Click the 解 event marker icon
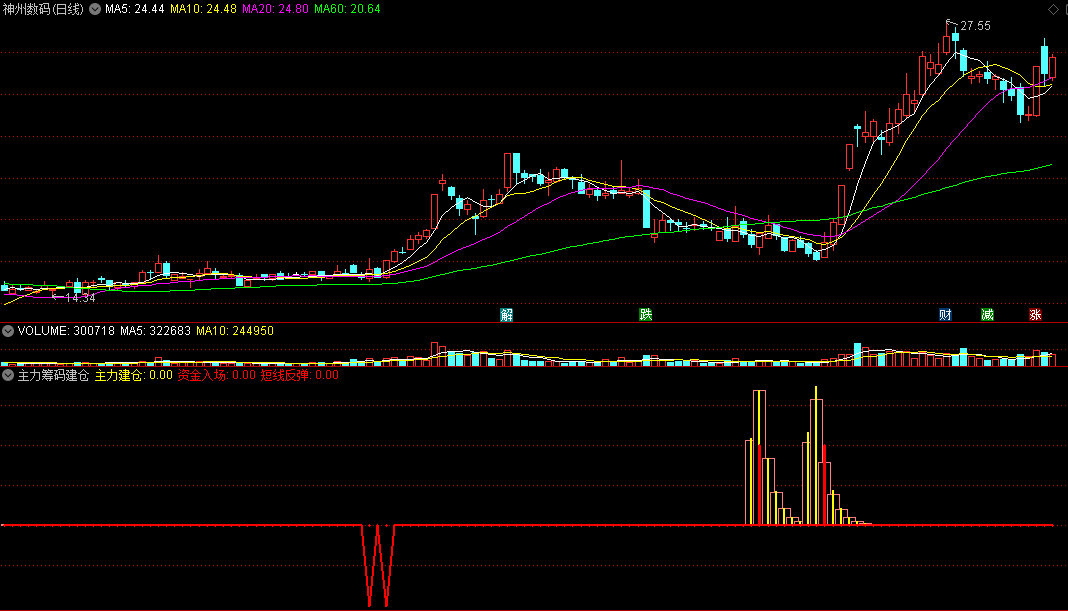This screenshot has height=611, width=1068. pyautogui.click(x=506, y=315)
